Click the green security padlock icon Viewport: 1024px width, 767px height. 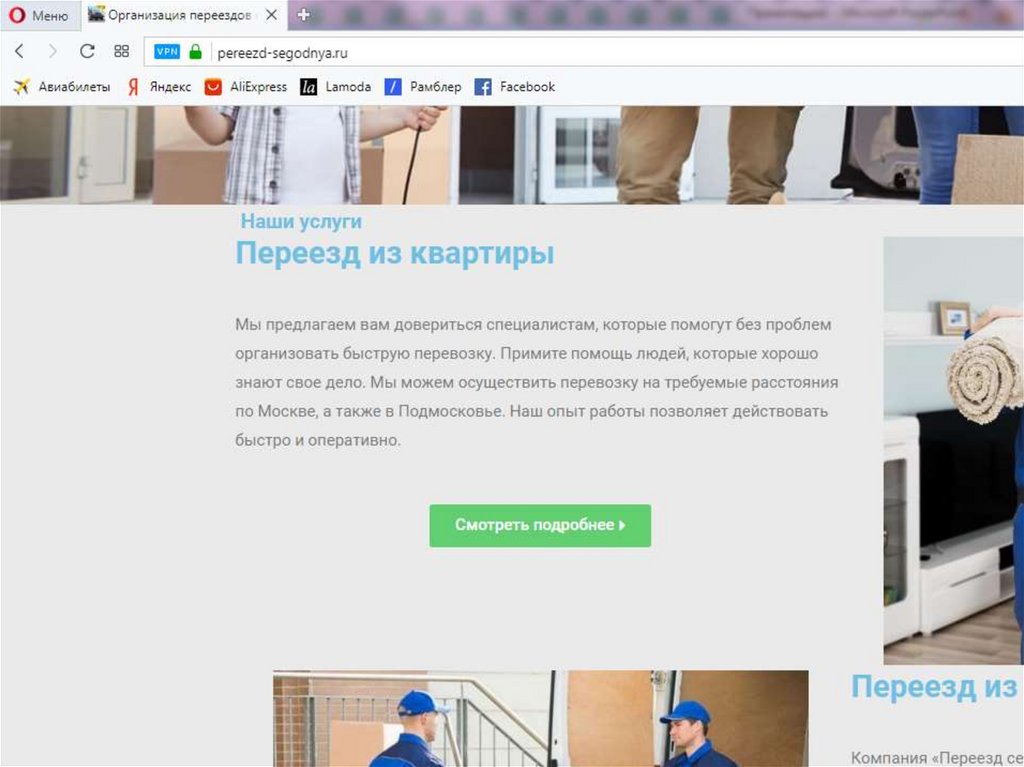click(196, 52)
